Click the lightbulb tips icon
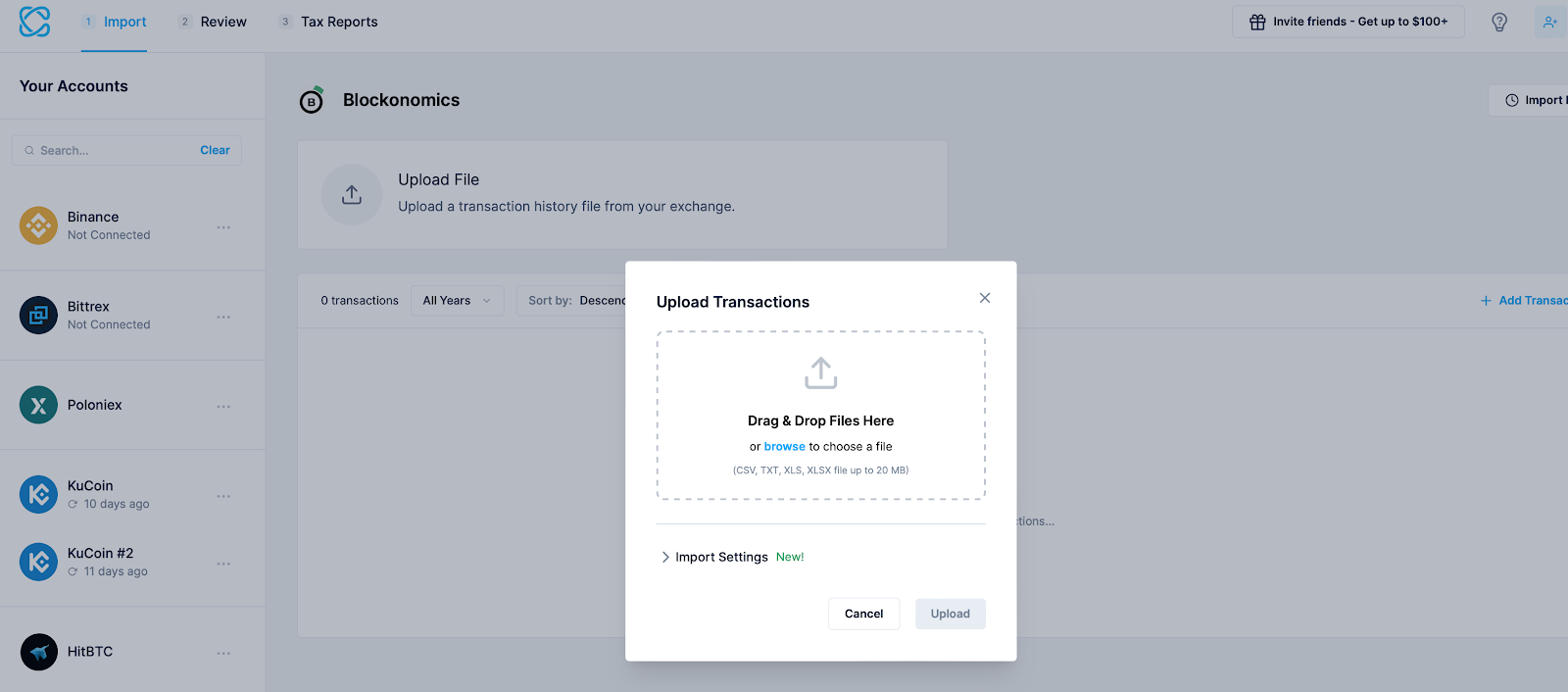Image resolution: width=1568 pixels, height=692 pixels. [1499, 22]
